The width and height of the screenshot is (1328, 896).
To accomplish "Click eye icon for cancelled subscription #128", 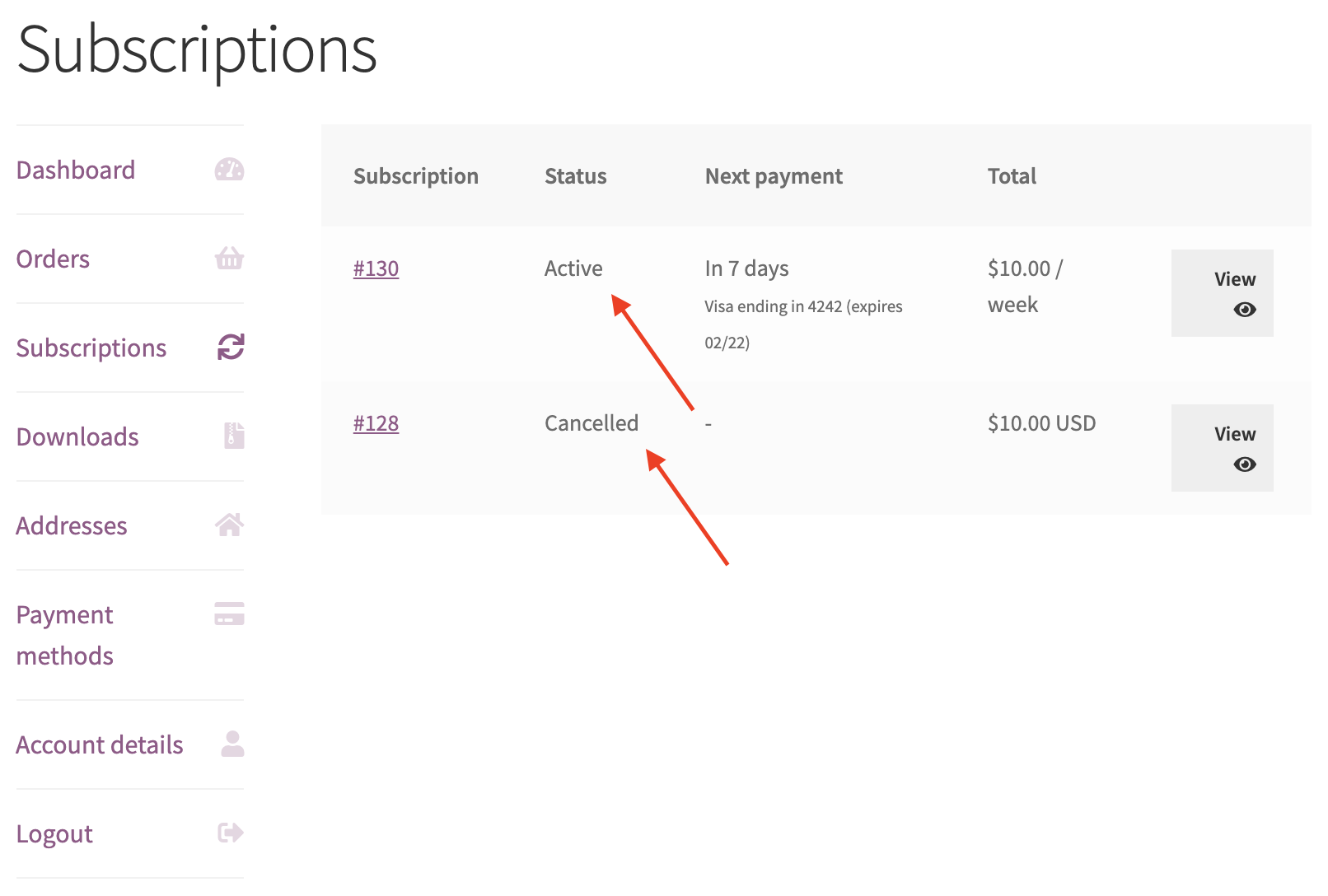I will coord(1244,464).
